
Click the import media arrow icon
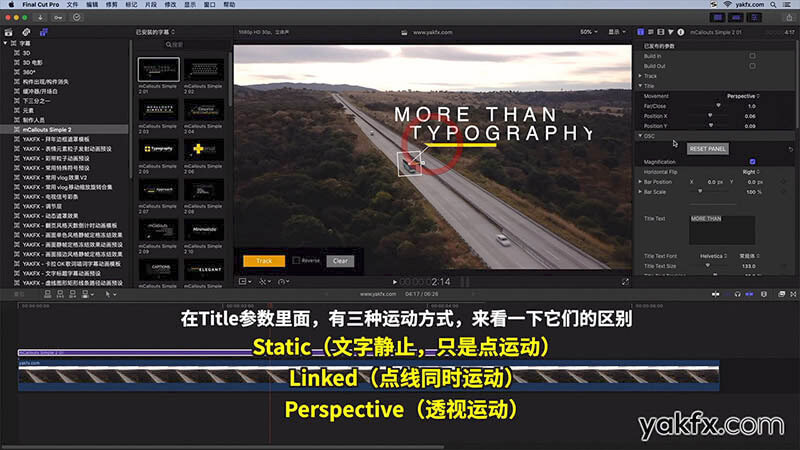pyautogui.click(x=40, y=17)
